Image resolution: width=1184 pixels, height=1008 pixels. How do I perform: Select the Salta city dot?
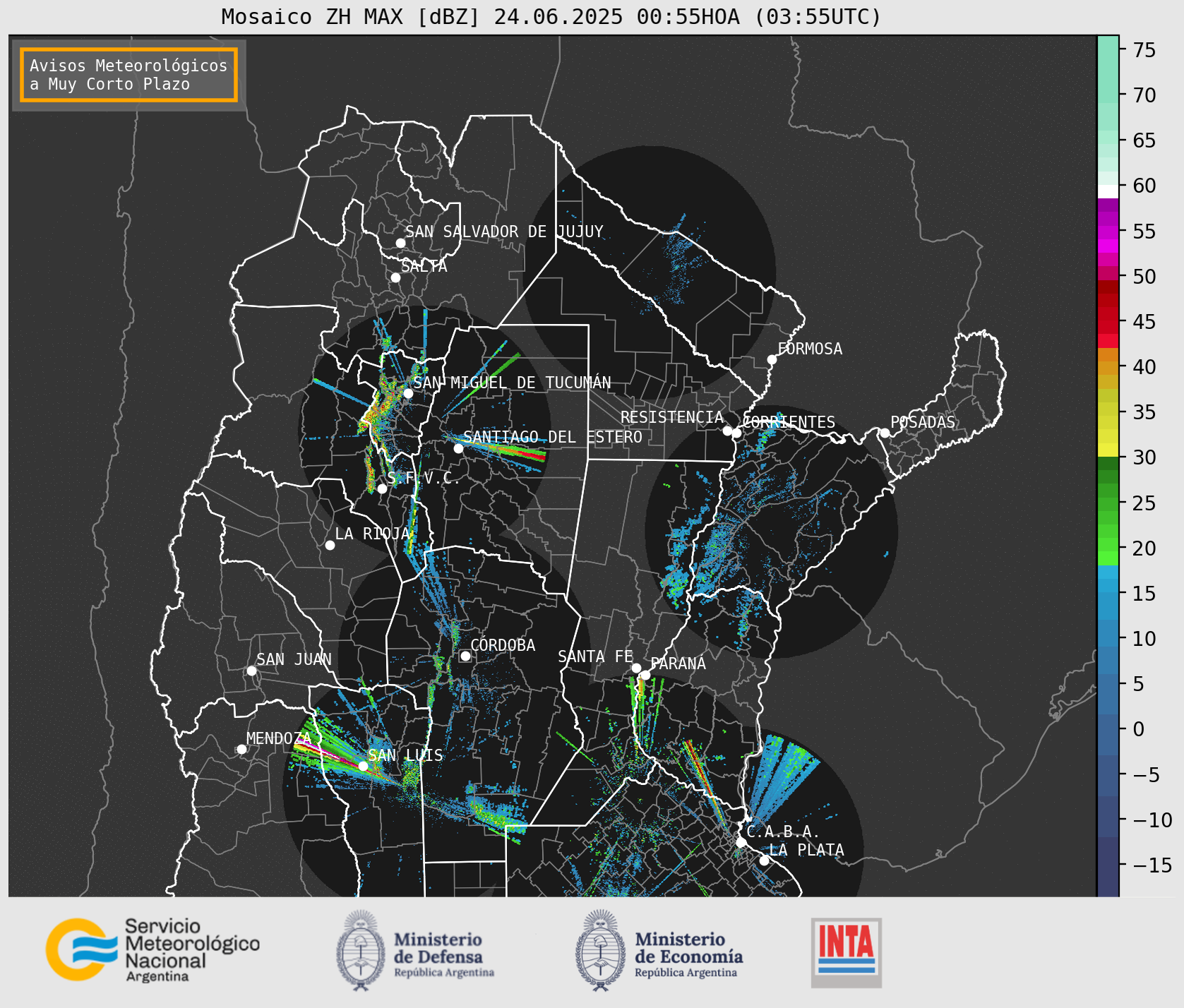coord(395,277)
